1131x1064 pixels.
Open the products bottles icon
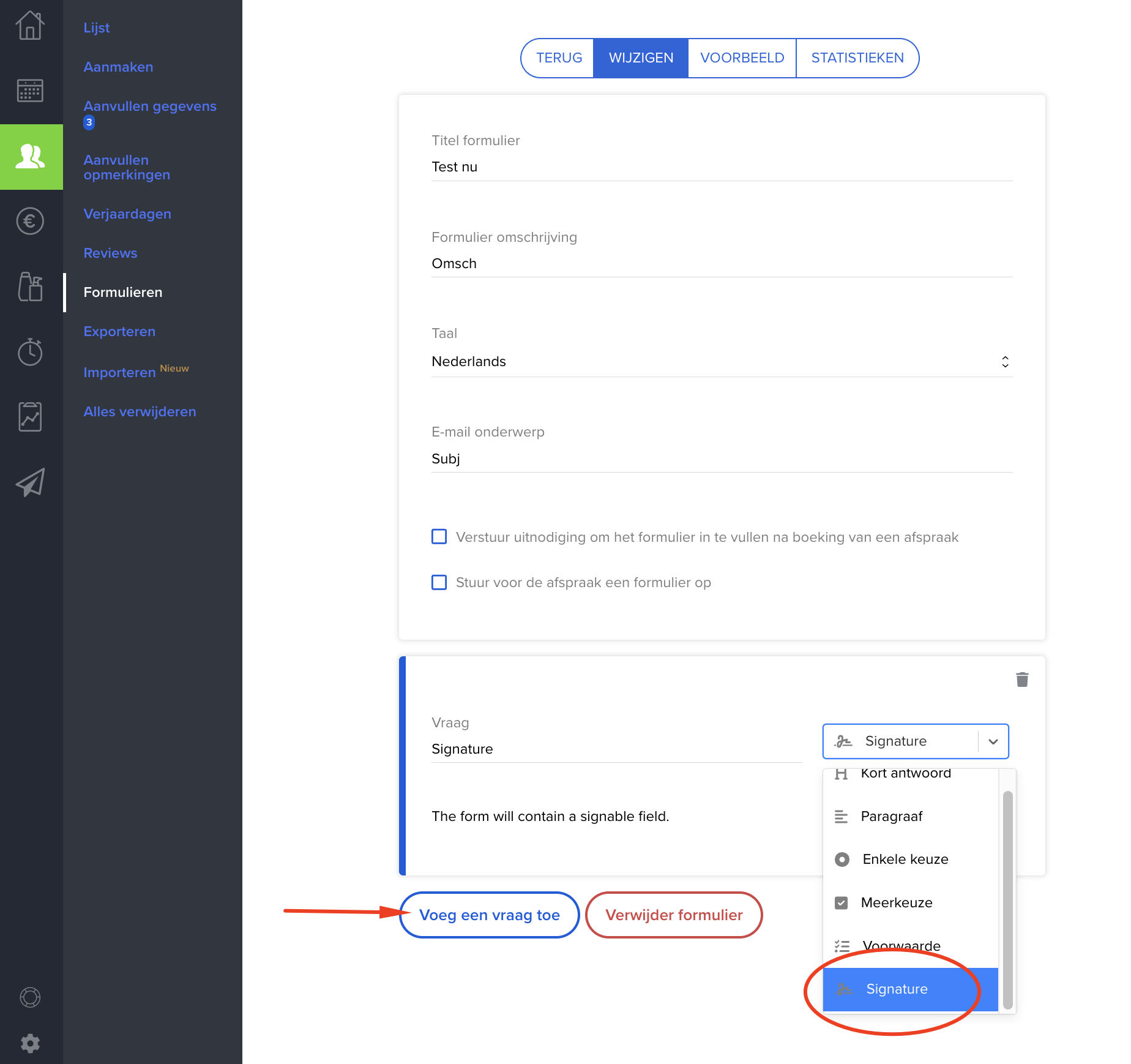click(x=30, y=287)
